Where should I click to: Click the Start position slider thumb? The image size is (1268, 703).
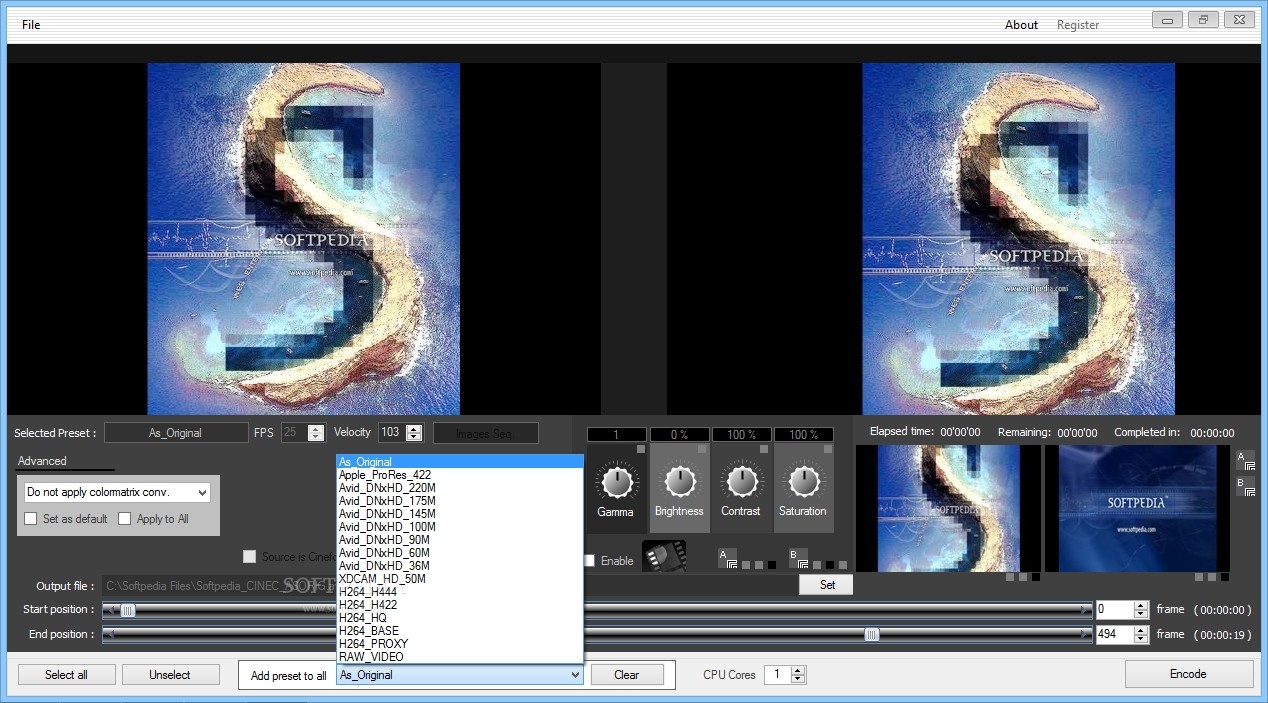[x=127, y=609]
